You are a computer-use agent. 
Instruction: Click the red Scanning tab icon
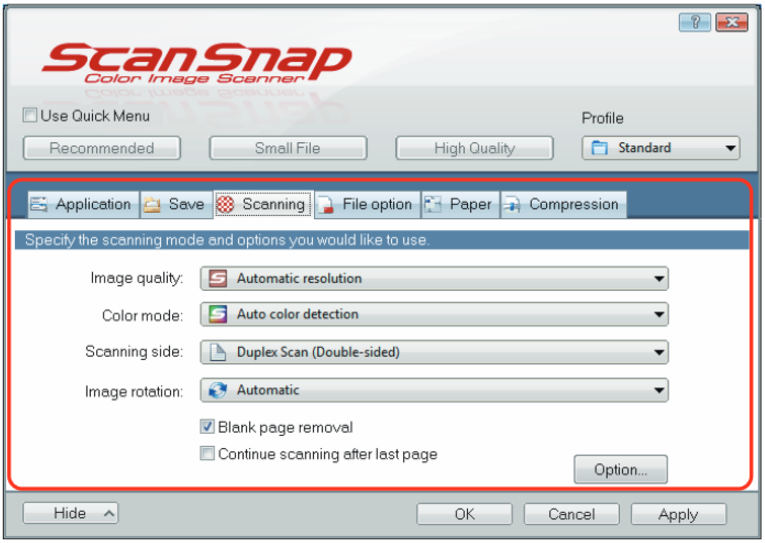(225, 204)
